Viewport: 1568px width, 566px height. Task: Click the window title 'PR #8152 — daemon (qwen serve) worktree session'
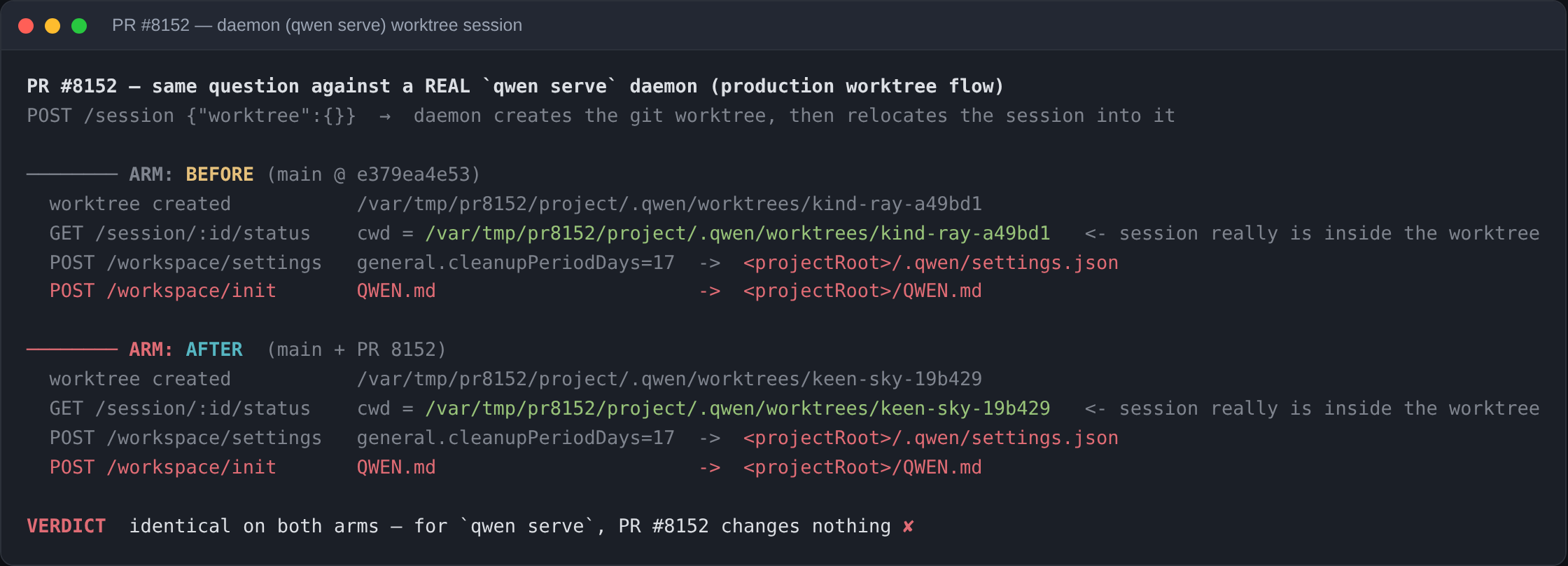[x=317, y=25]
